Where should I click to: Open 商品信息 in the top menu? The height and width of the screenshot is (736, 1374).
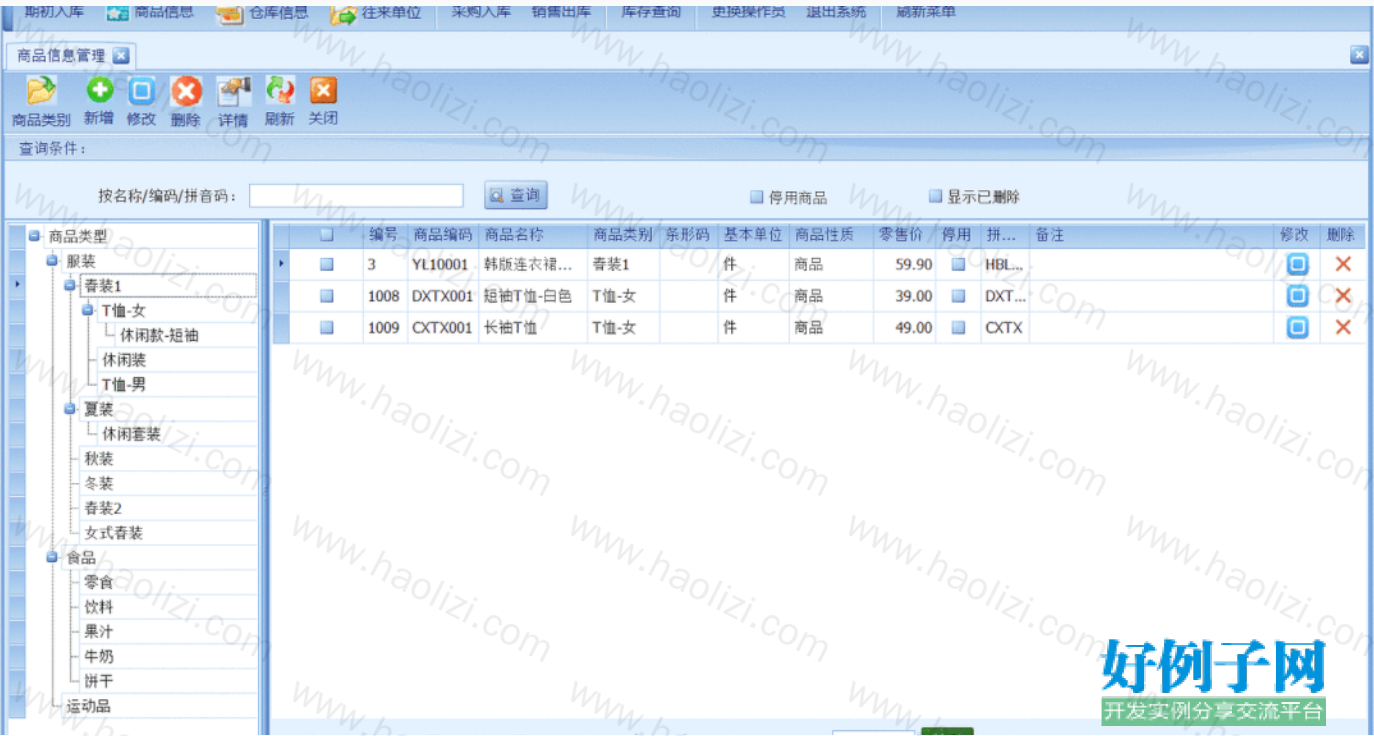click(151, 13)
